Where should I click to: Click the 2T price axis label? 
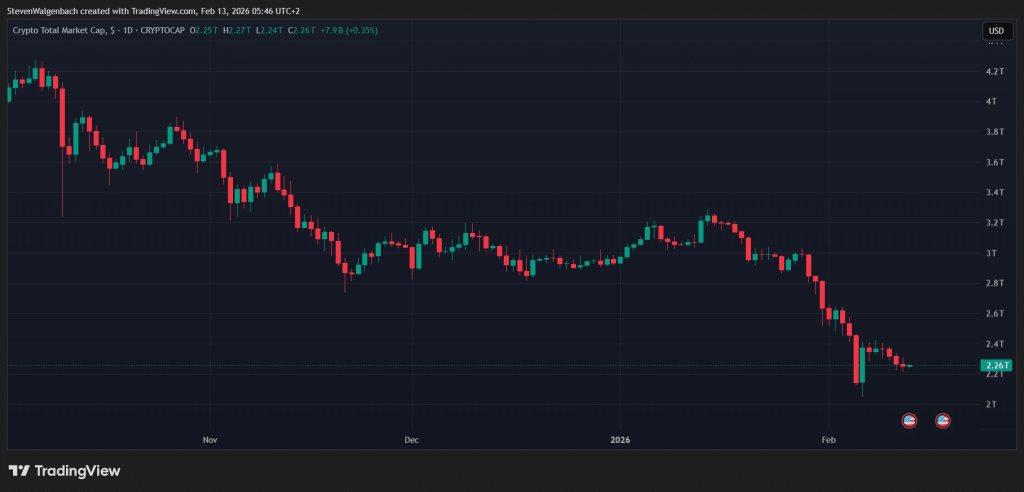[x=992, y=404]
